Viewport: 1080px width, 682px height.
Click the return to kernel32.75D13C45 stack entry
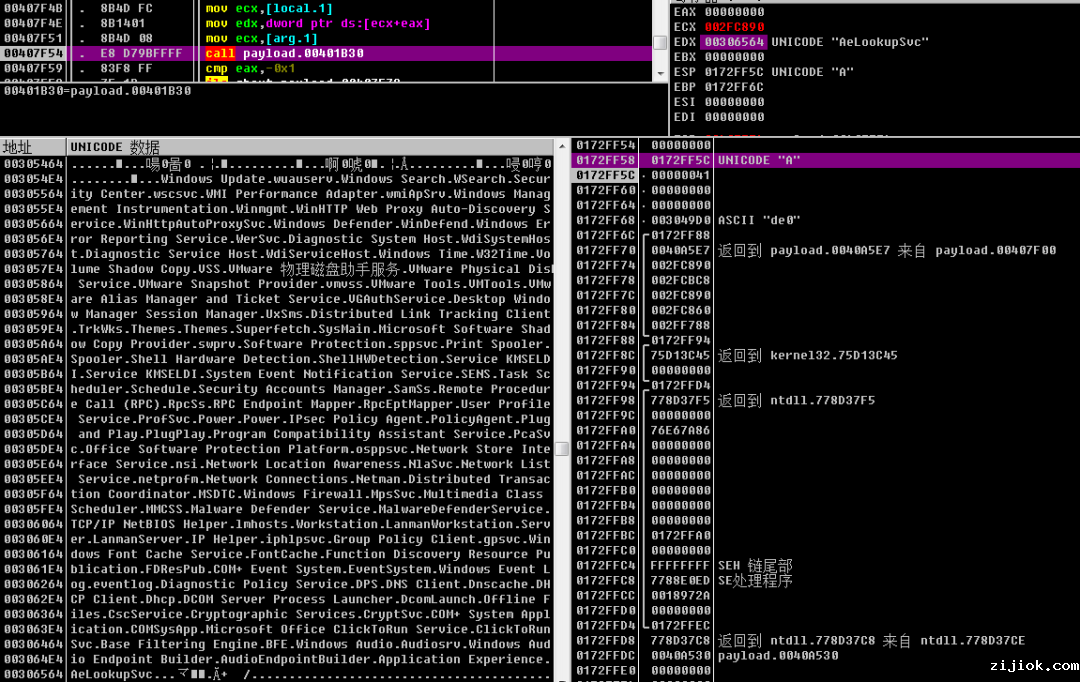pos(807,355)
